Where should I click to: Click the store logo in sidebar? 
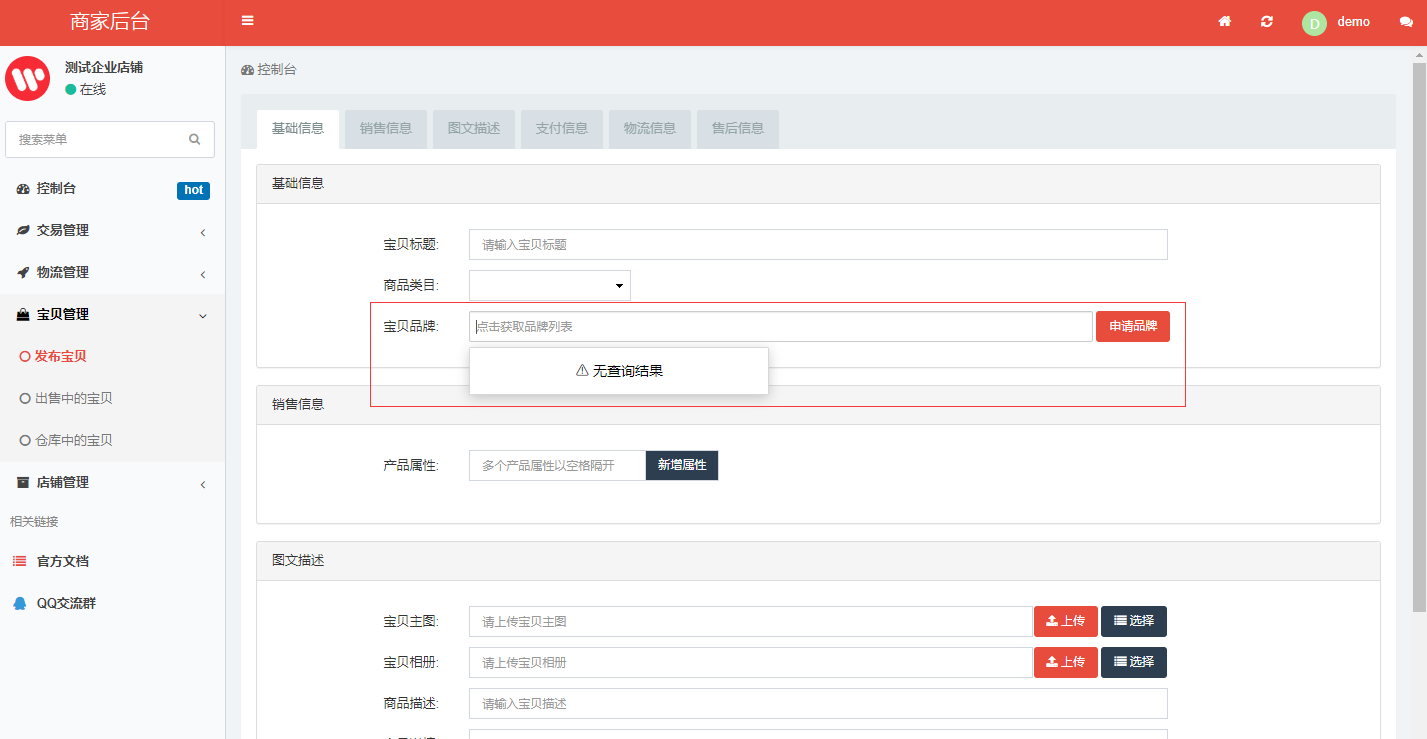pyautogui.click(x=28, y=78)
